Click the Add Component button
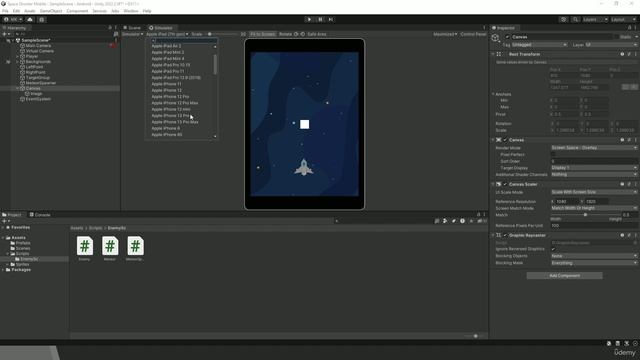This screenshot has width=640, height=360. pyautogui.click(x=564, y=276)
